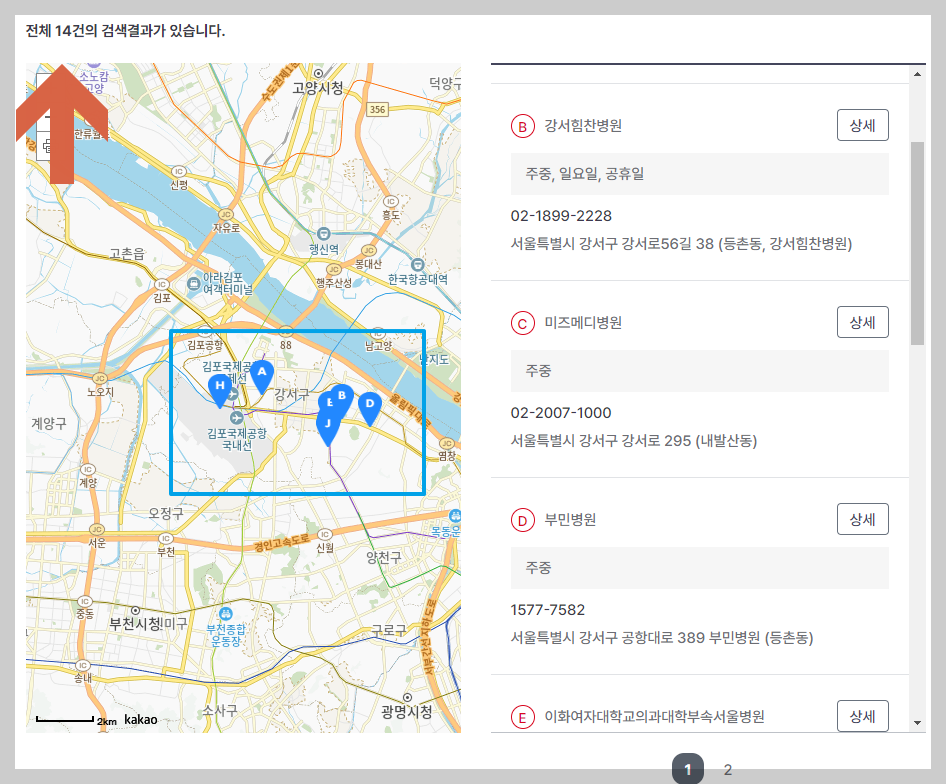Open details for 미즈메디병원
Viewport: 946px width, 784px height.
coord(863,322)
